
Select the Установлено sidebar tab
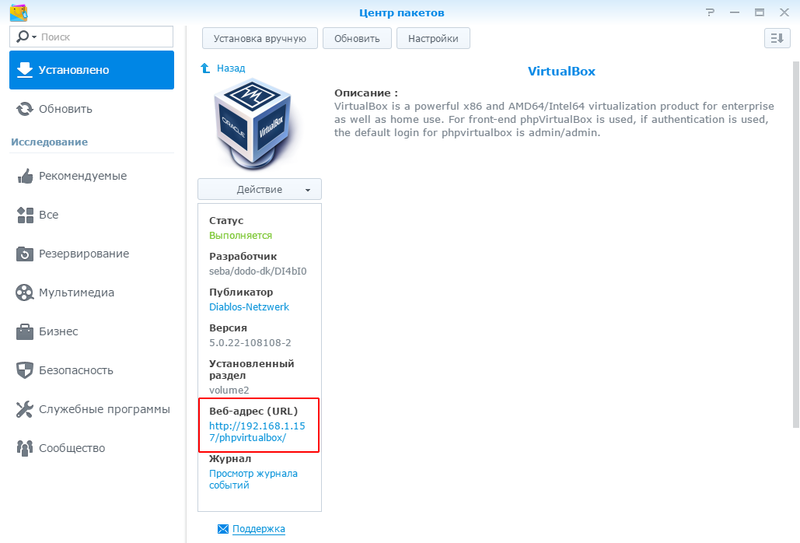pyautogui.click(x=92, y=71)
